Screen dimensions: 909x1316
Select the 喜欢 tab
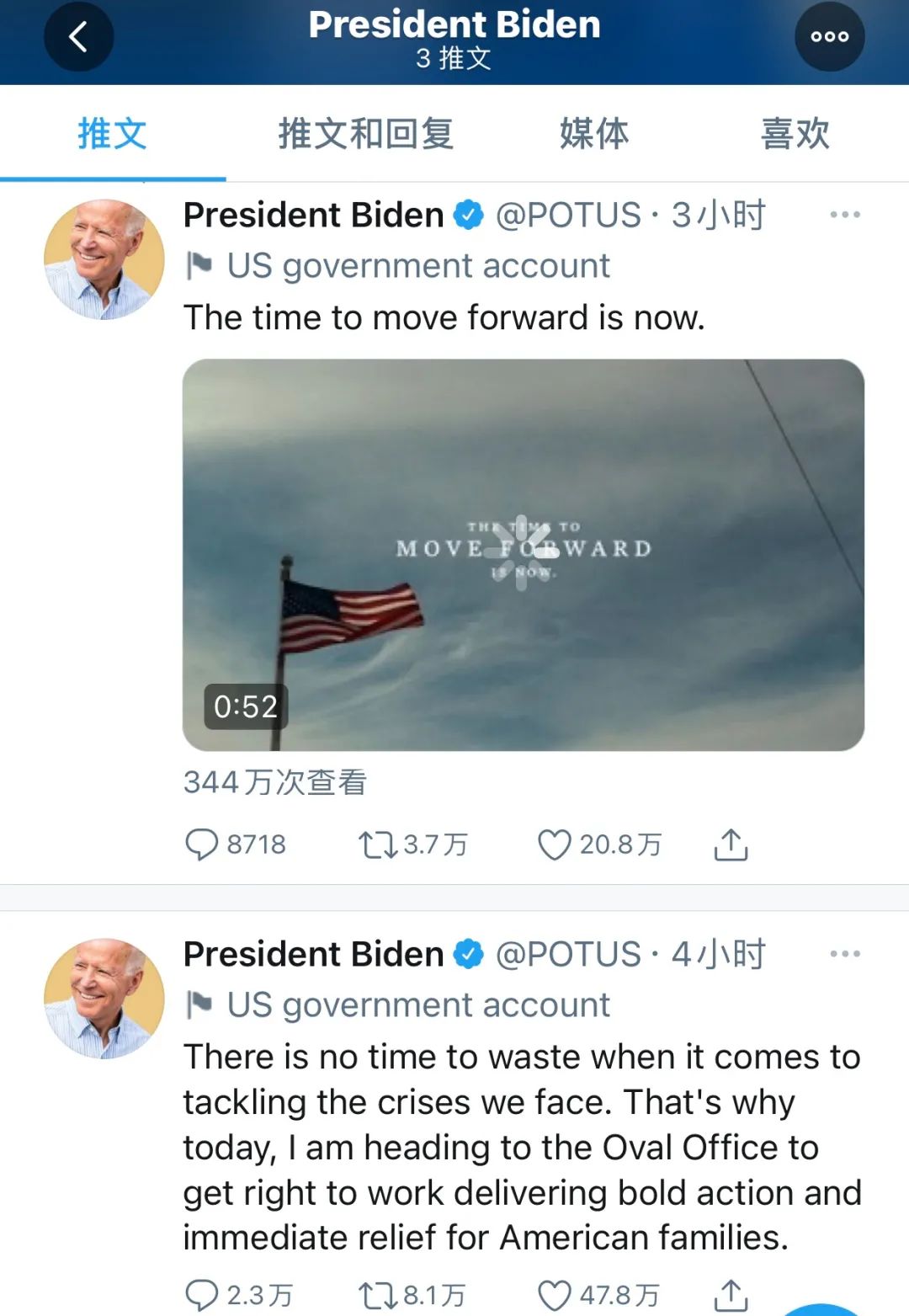(795, 134)
